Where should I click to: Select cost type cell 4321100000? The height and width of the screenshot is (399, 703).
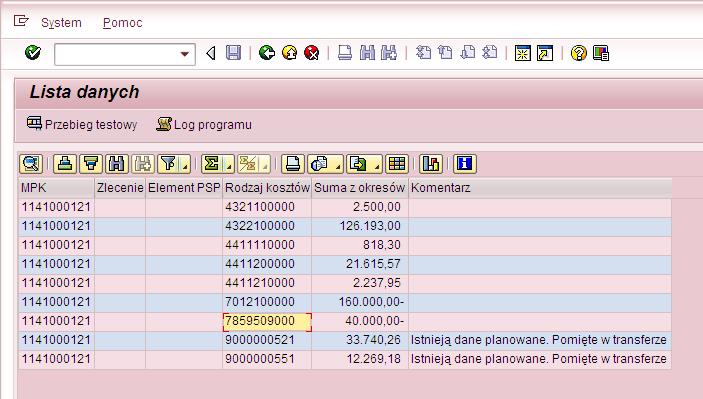[x=267, y=207]
